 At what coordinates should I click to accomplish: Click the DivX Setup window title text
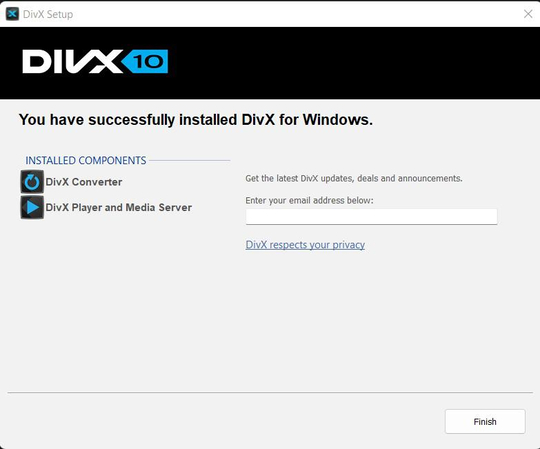click(x=48, y=14)
